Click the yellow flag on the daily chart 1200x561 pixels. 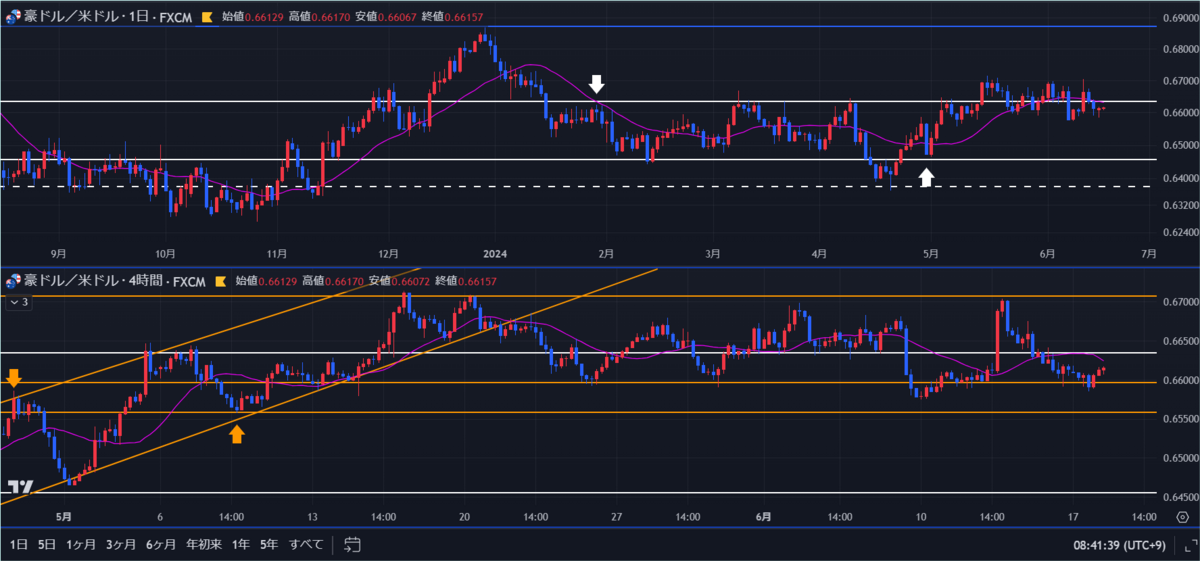click(x=207, y=17)
